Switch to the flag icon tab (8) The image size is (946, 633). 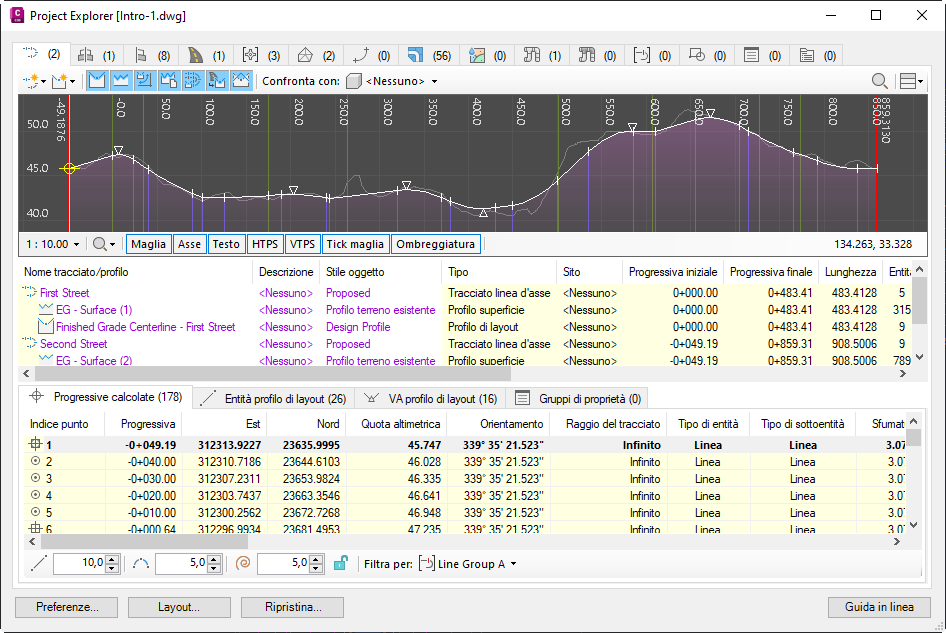151,56
